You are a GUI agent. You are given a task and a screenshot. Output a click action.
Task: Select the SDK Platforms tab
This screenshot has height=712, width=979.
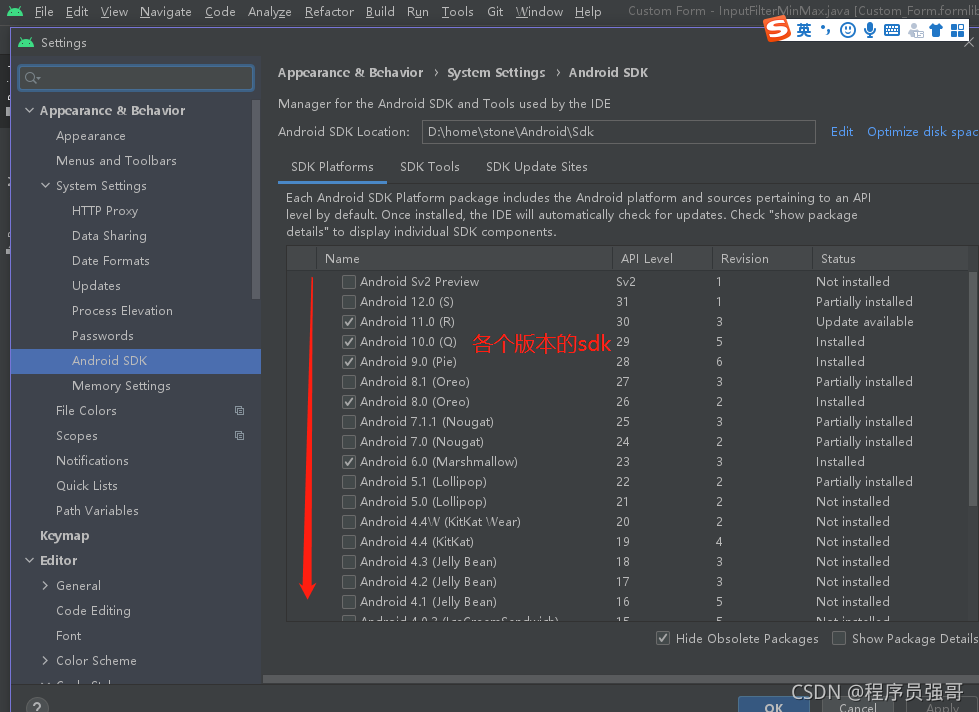coord(332,167)
